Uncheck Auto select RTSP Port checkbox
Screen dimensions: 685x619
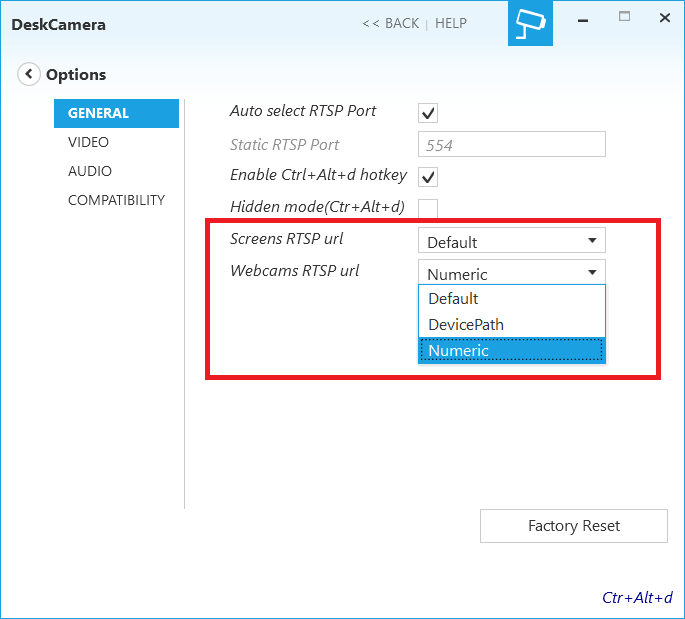428,113
